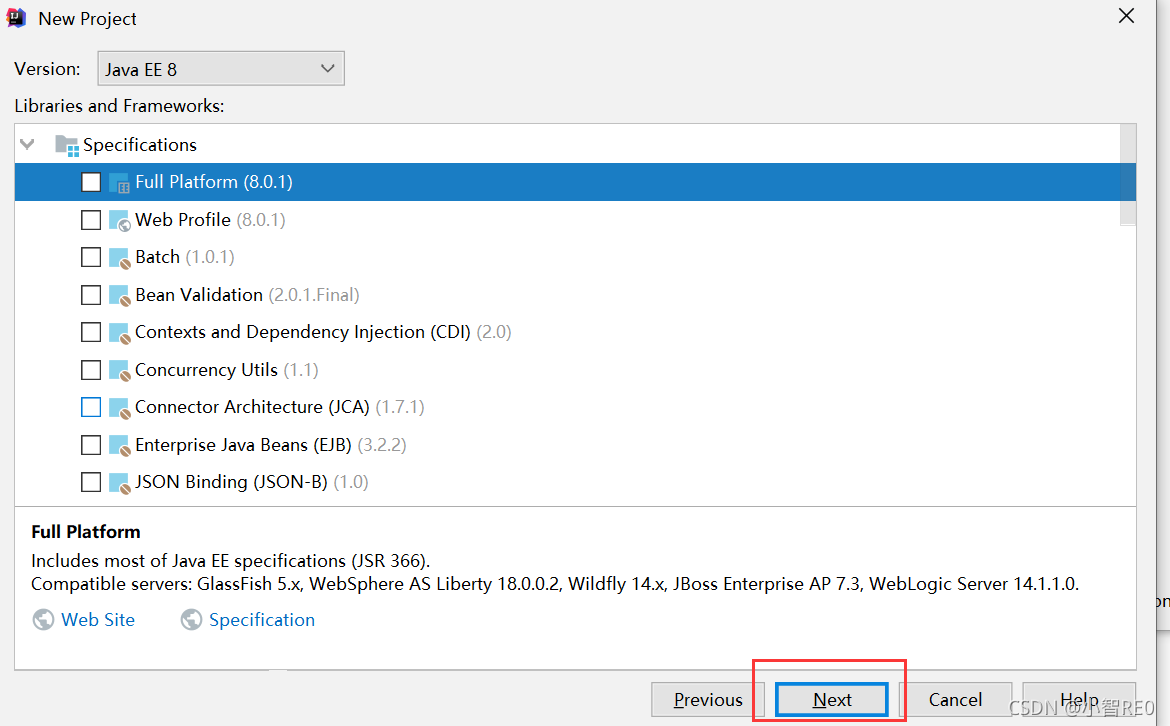Click the Next button
The image size is (1170, 726).
pos(831,700)
